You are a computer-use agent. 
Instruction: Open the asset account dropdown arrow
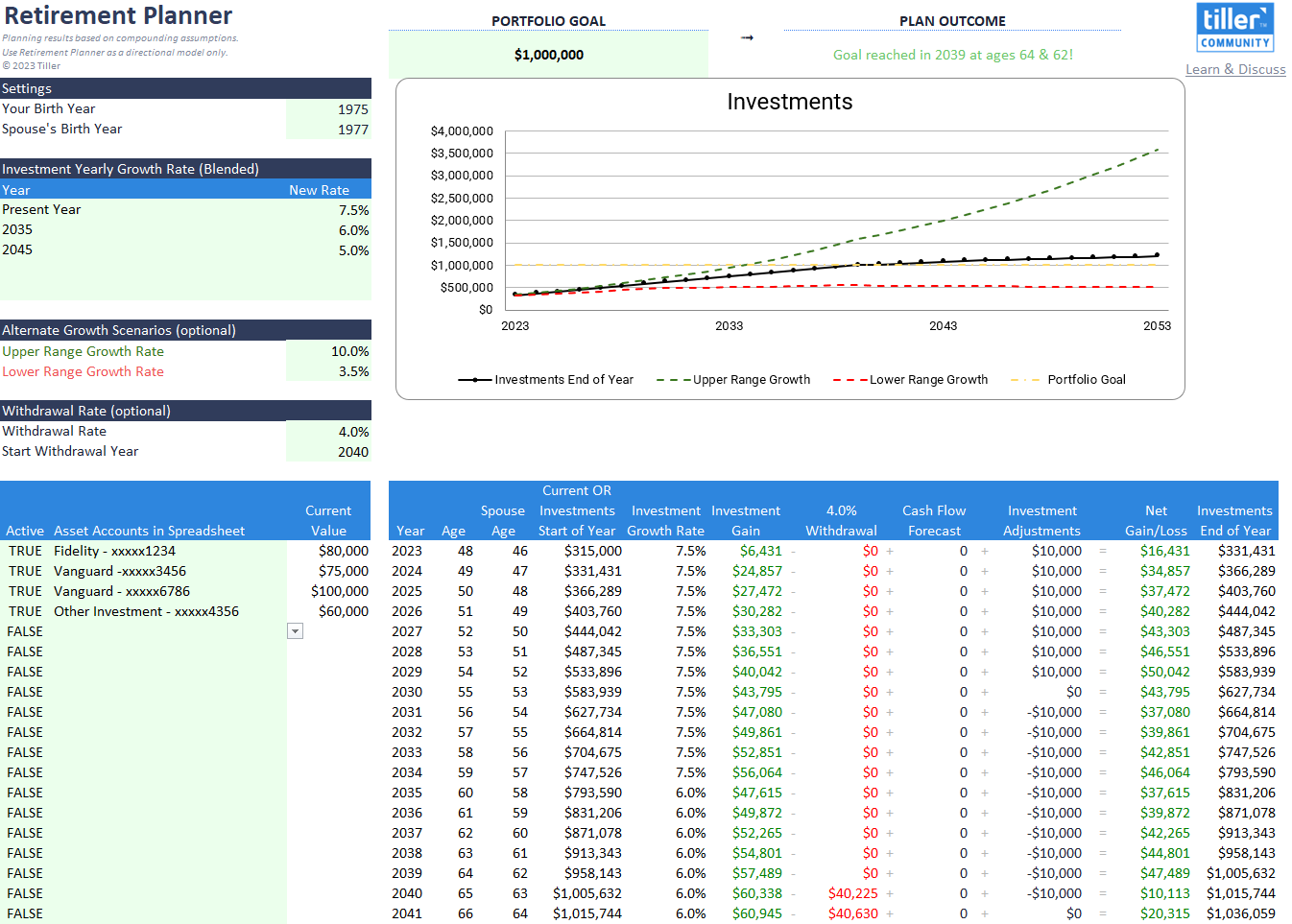pos(296,631)
